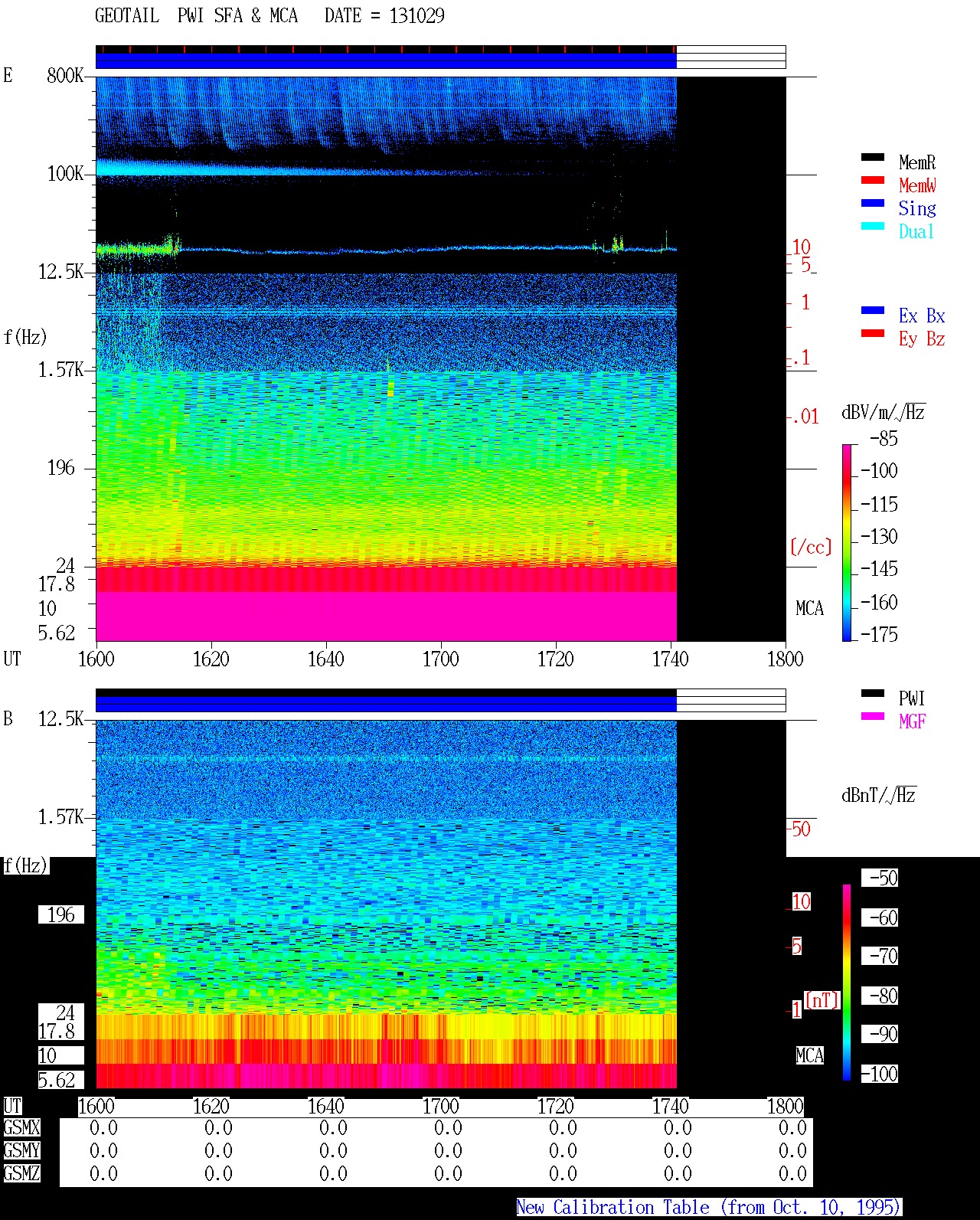Click the MemR legend label
This screenshot has height=1220, width=980.
click(917, 162)
